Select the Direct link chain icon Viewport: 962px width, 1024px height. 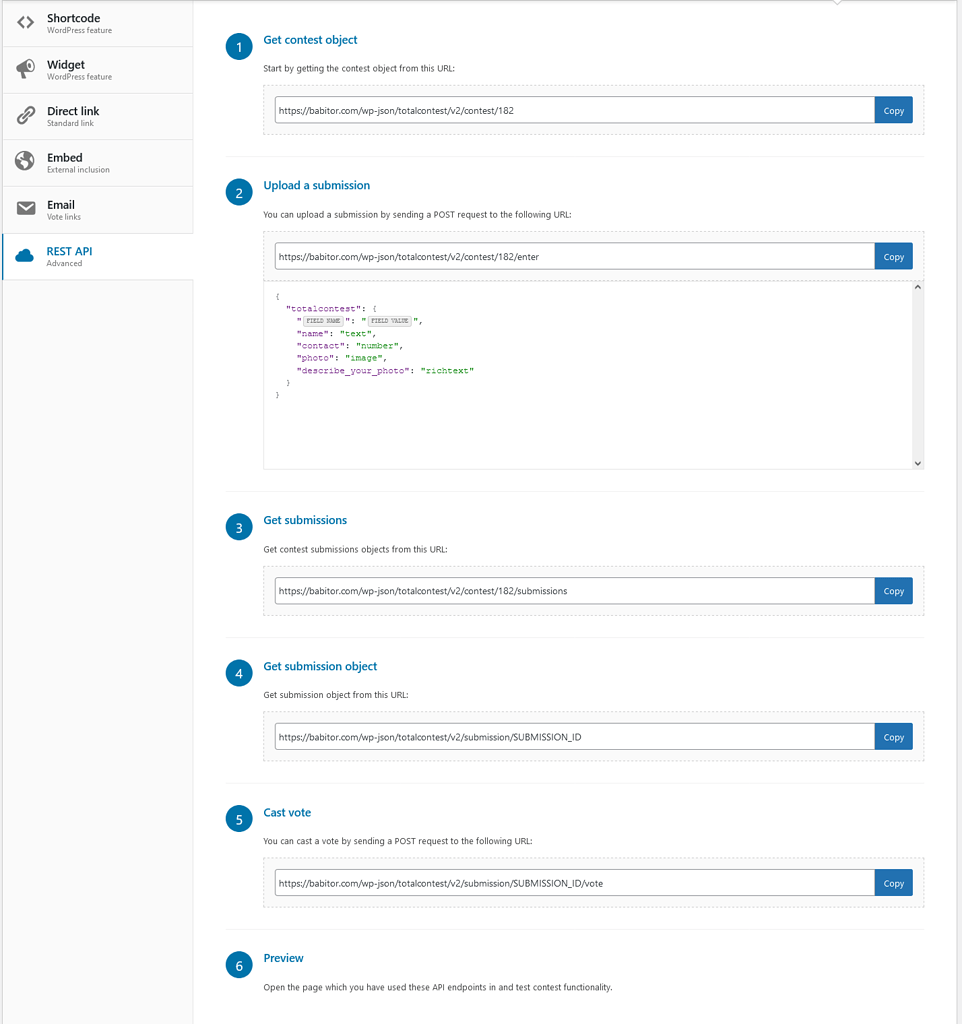25,115
